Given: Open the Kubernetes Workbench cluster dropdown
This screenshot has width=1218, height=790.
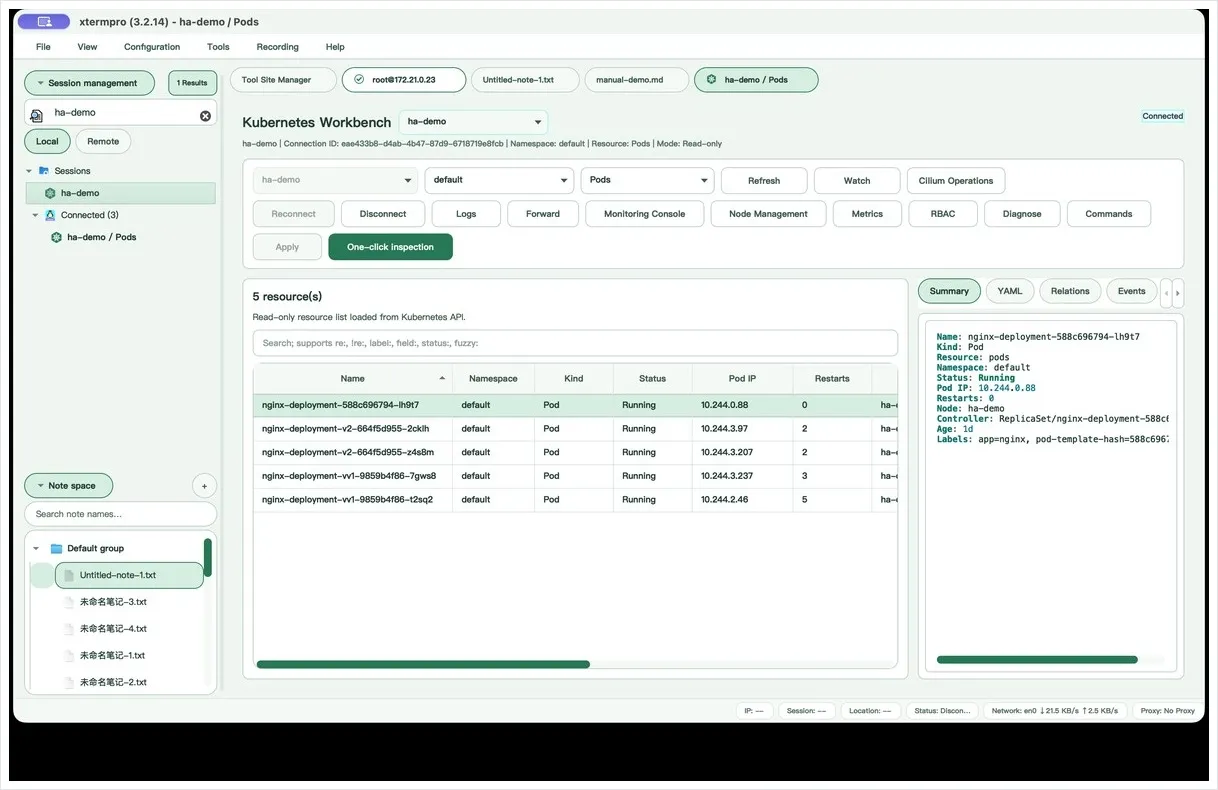Looking at the screenshot, I should tap(473, 122).
